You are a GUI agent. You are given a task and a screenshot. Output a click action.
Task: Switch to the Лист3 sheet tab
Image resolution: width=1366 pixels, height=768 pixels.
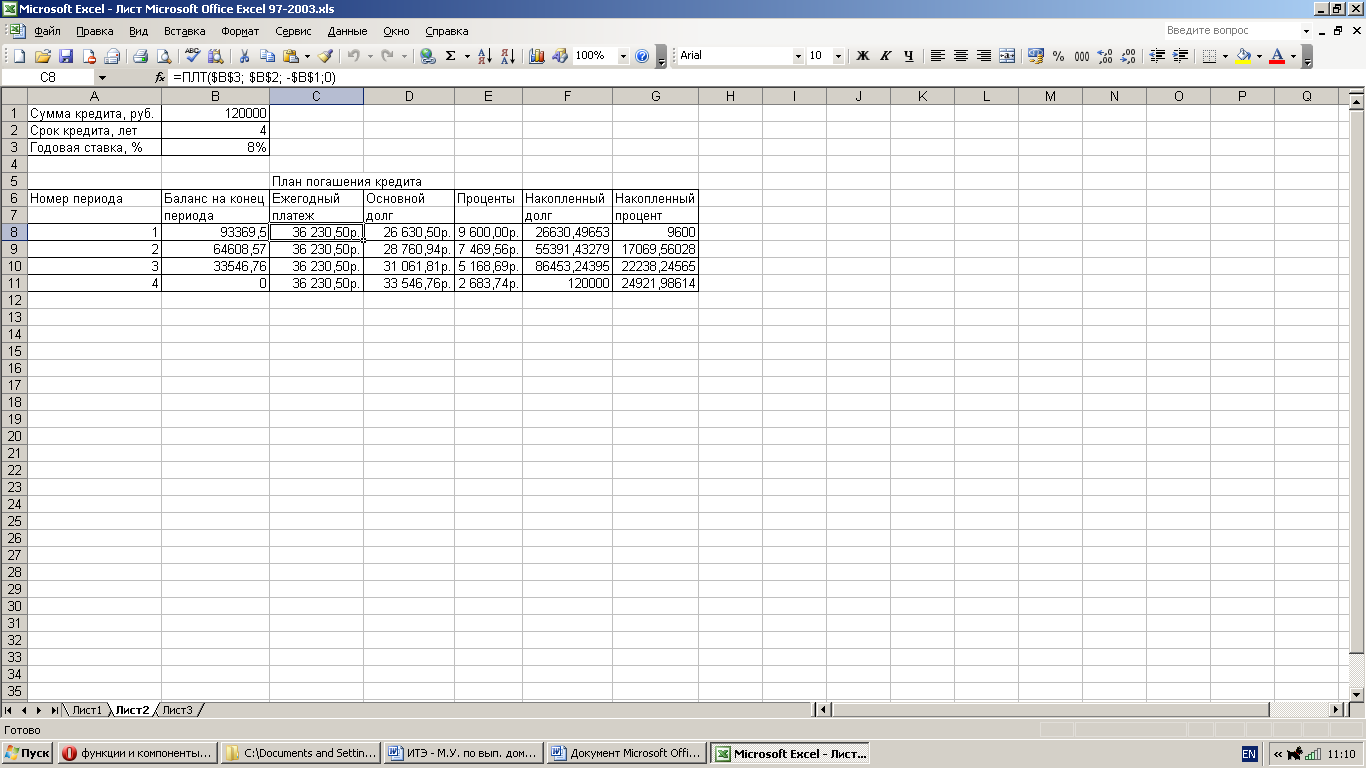click(x=177, y=710)
